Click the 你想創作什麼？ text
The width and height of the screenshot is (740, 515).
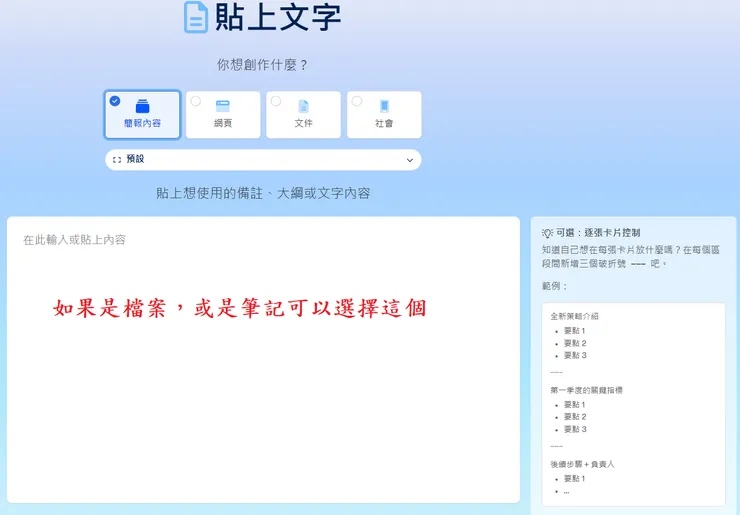pos(263,65)
